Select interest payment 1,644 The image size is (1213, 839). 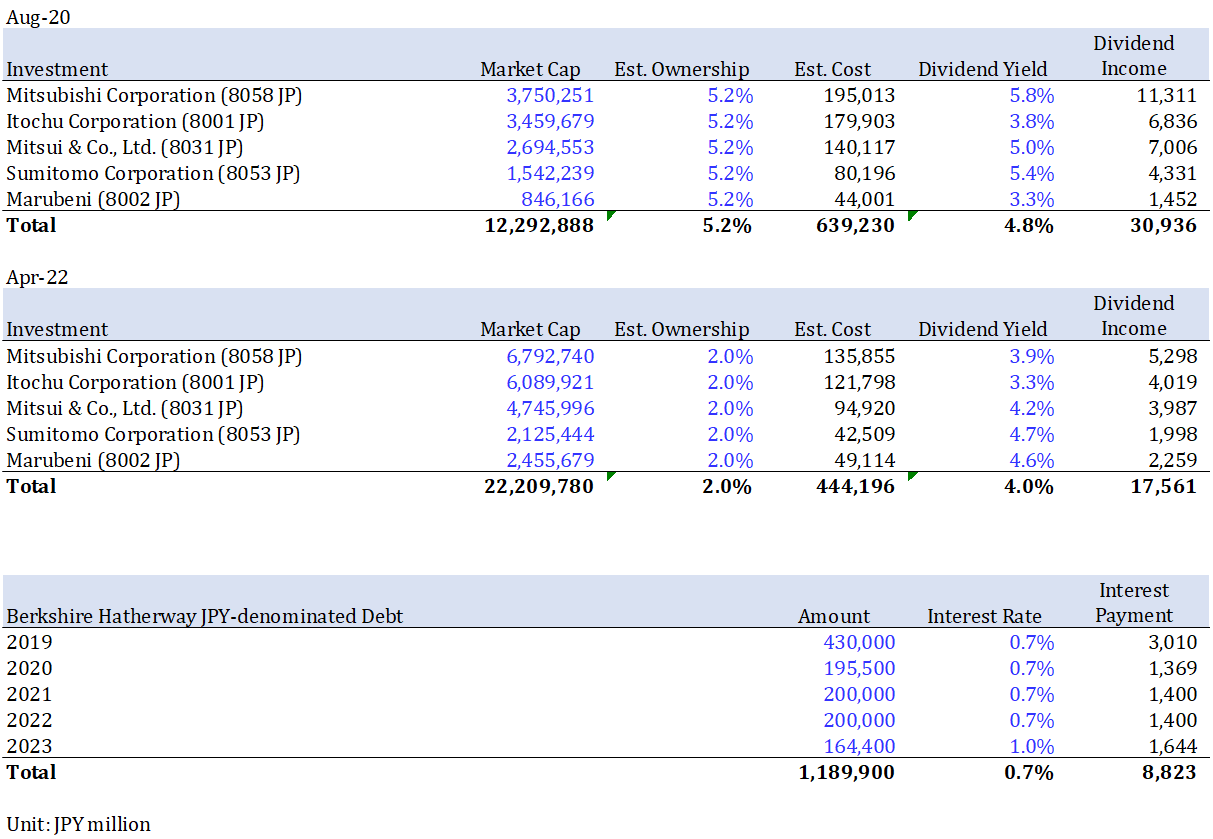pos(1174,746)
